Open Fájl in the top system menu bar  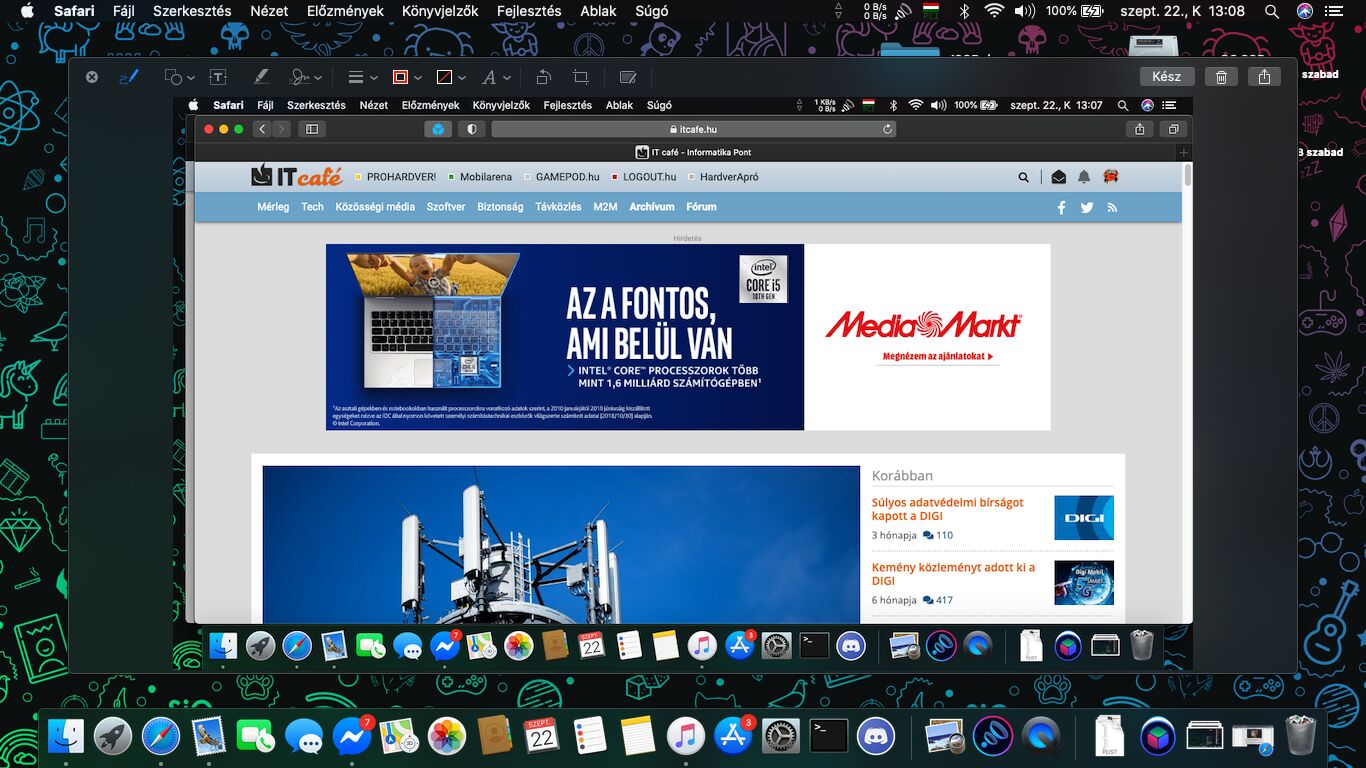point(124,11)
